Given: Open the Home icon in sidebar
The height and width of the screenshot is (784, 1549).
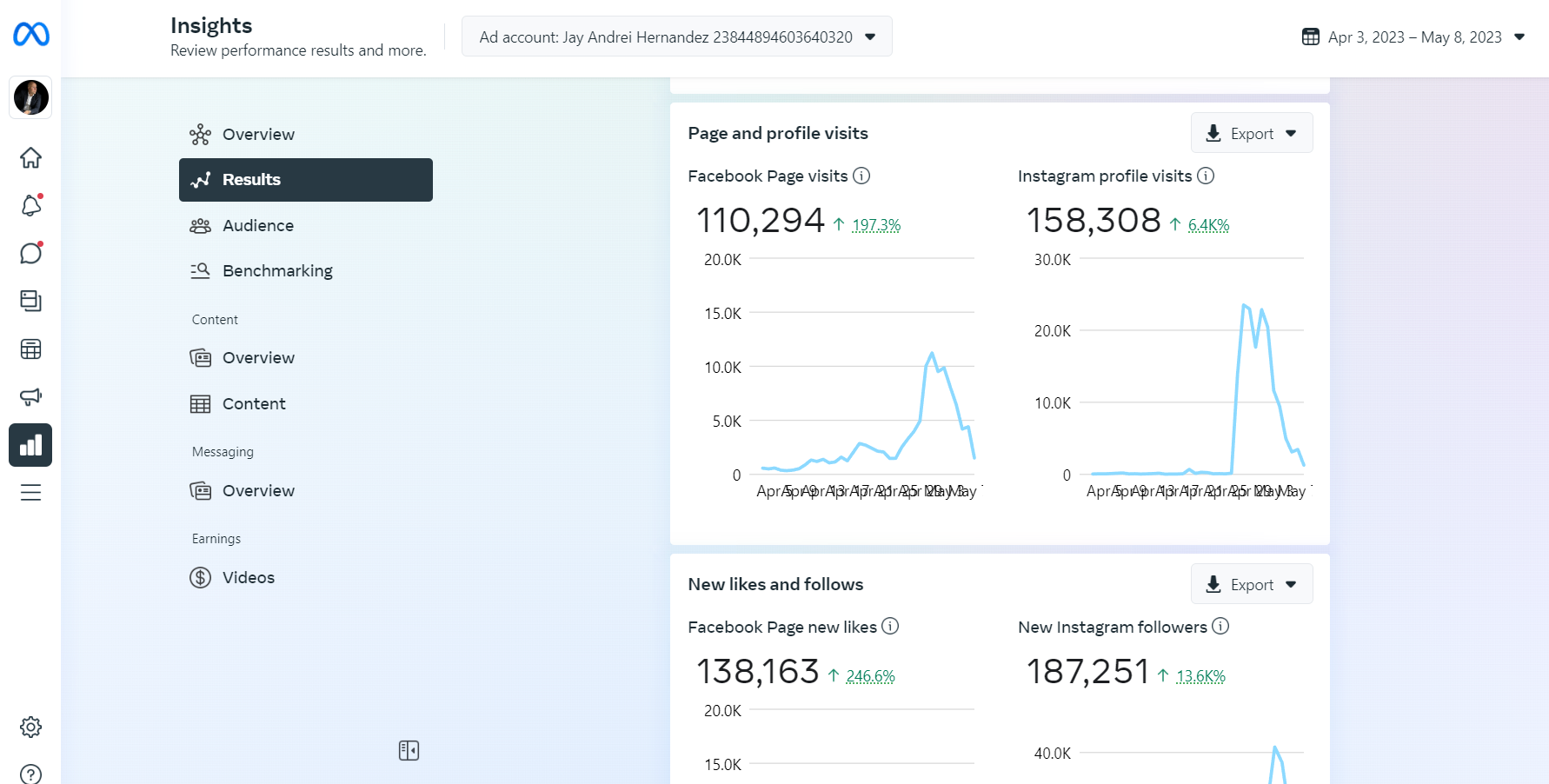Looking at the screenshot, I should pos(31,157).
